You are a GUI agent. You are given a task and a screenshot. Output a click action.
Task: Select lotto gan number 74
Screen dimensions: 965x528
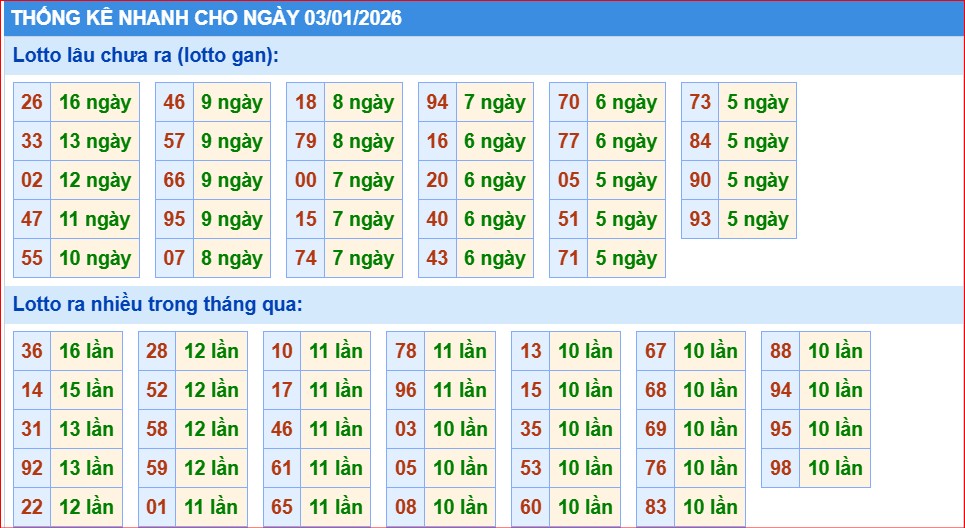pyautogui.click(x=306, y=258)
